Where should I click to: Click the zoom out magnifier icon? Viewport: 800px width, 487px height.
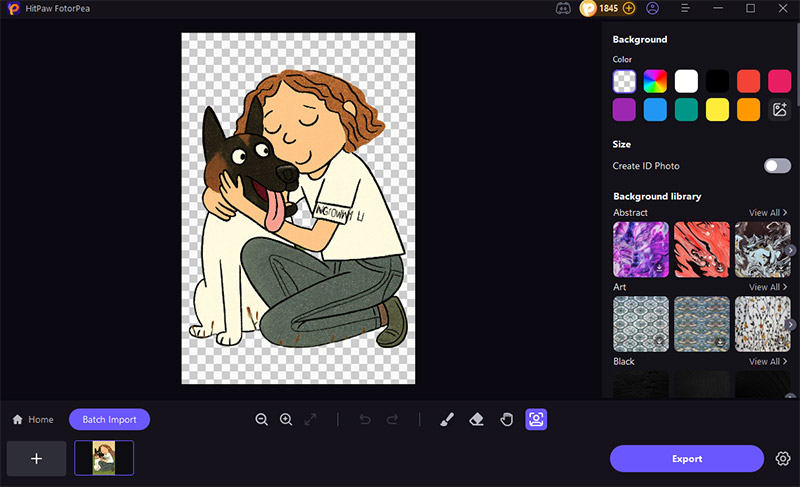coord(262,420)
